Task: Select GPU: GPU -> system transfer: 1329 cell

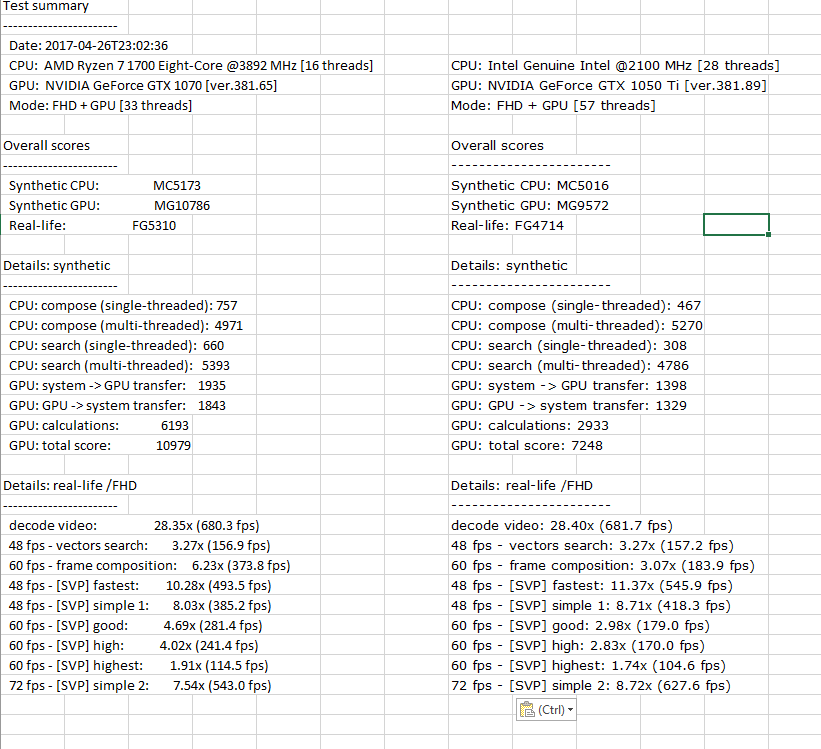Action: (569, 405)
